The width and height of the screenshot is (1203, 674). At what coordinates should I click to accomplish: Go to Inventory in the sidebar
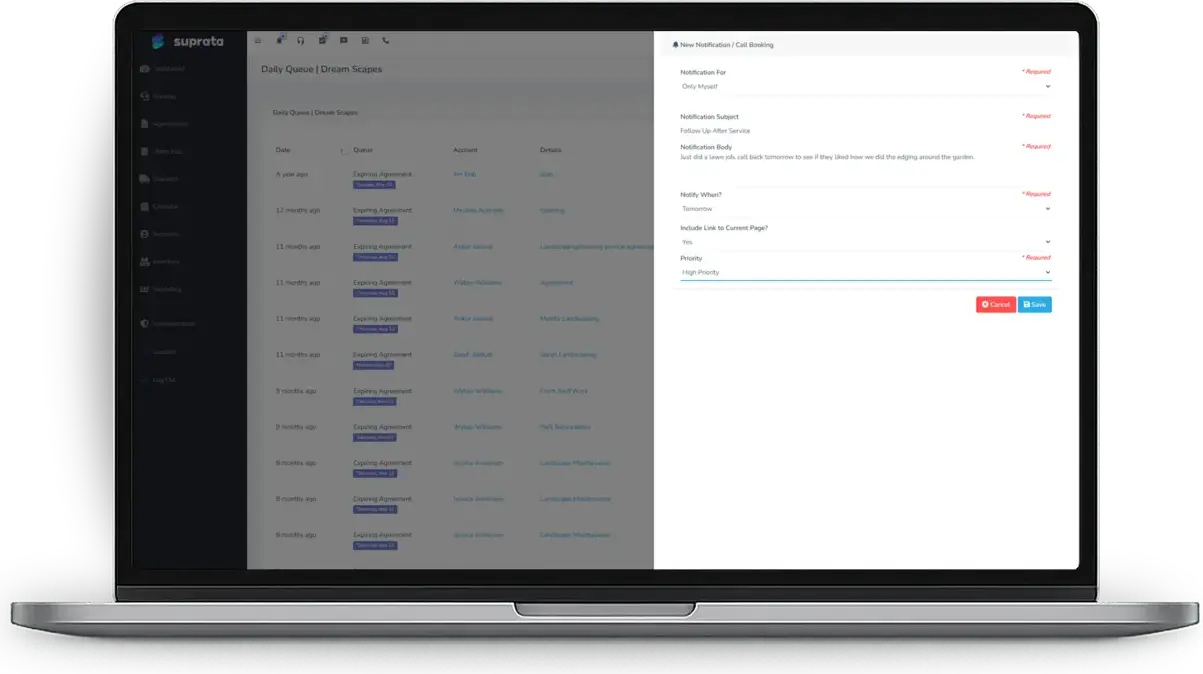[x=160, y=262]
